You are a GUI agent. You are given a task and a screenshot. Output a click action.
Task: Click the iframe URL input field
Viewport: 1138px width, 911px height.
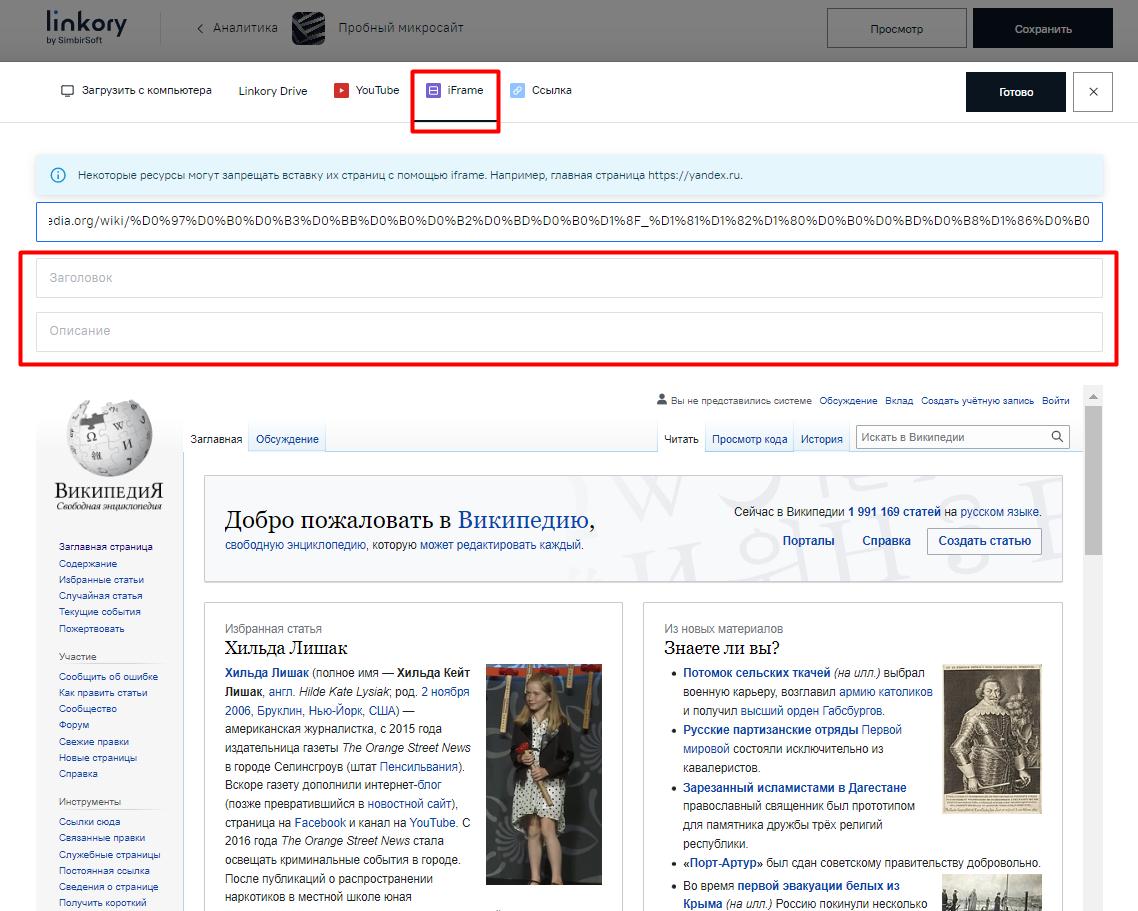pos(569,221)
